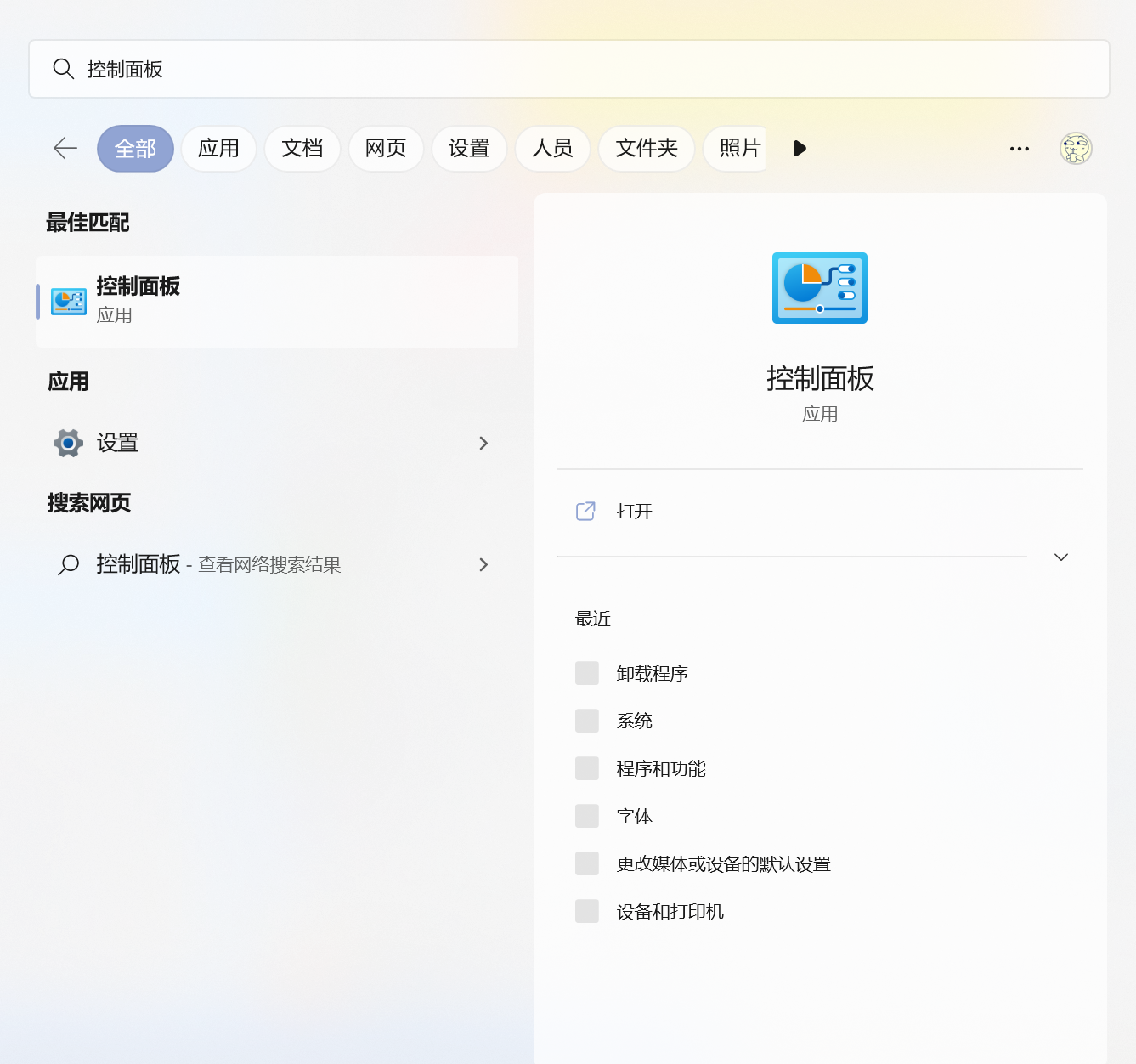Click the icon placeholder next to 更改媒体或设备的默认设置
The height and width of the screenshot is (1064, 1136).
(x=587, y=863)
